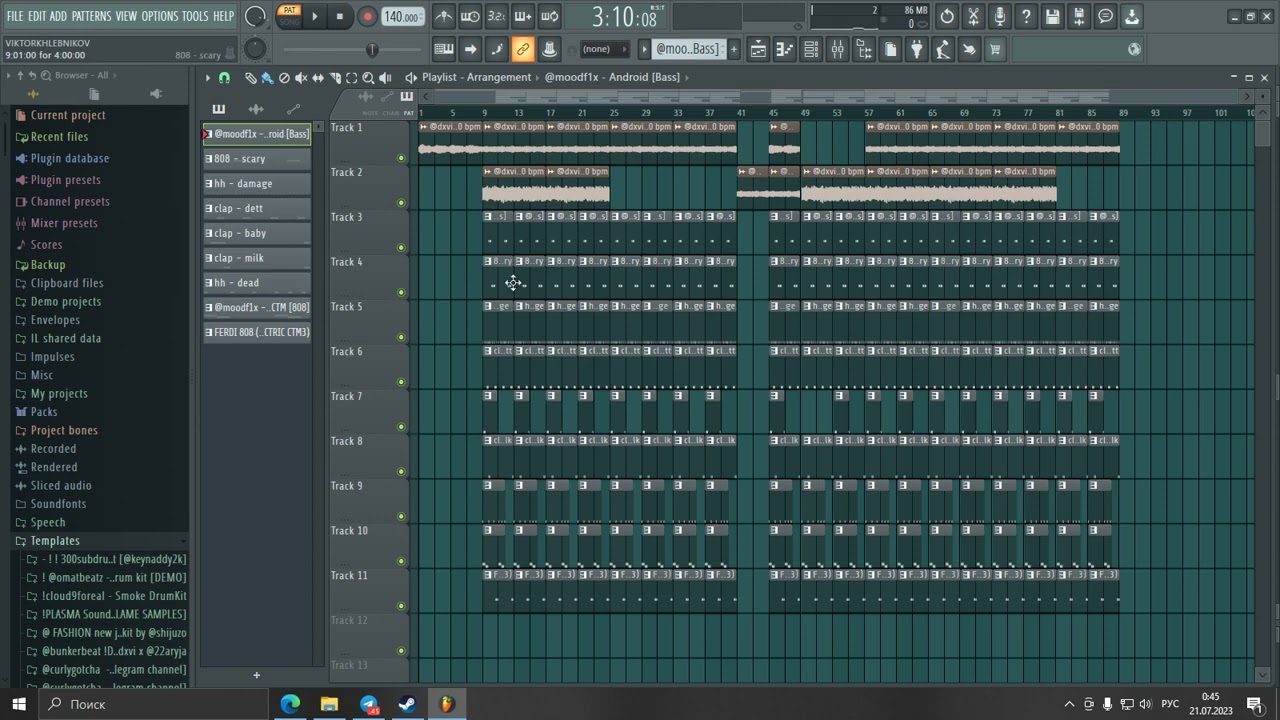Switch to SONG mode

289,22
